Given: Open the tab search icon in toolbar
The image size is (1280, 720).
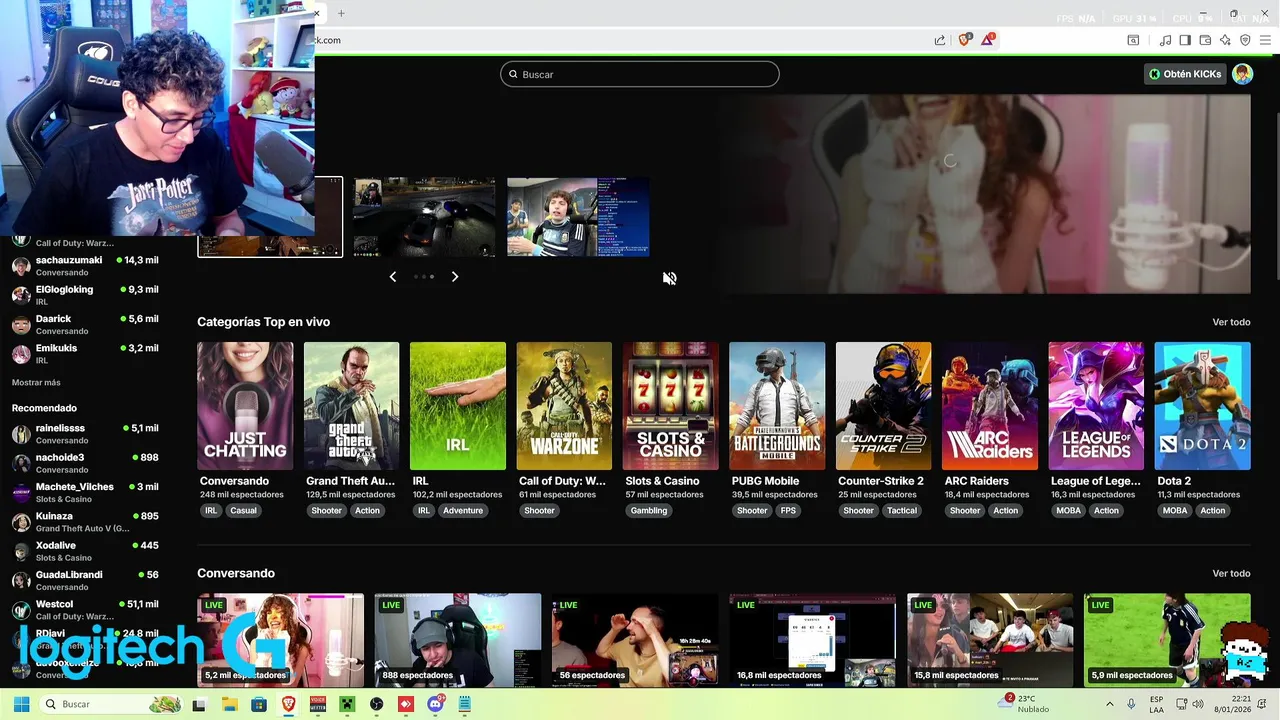Looking at the screenshot, I should tap(1133, 40).
